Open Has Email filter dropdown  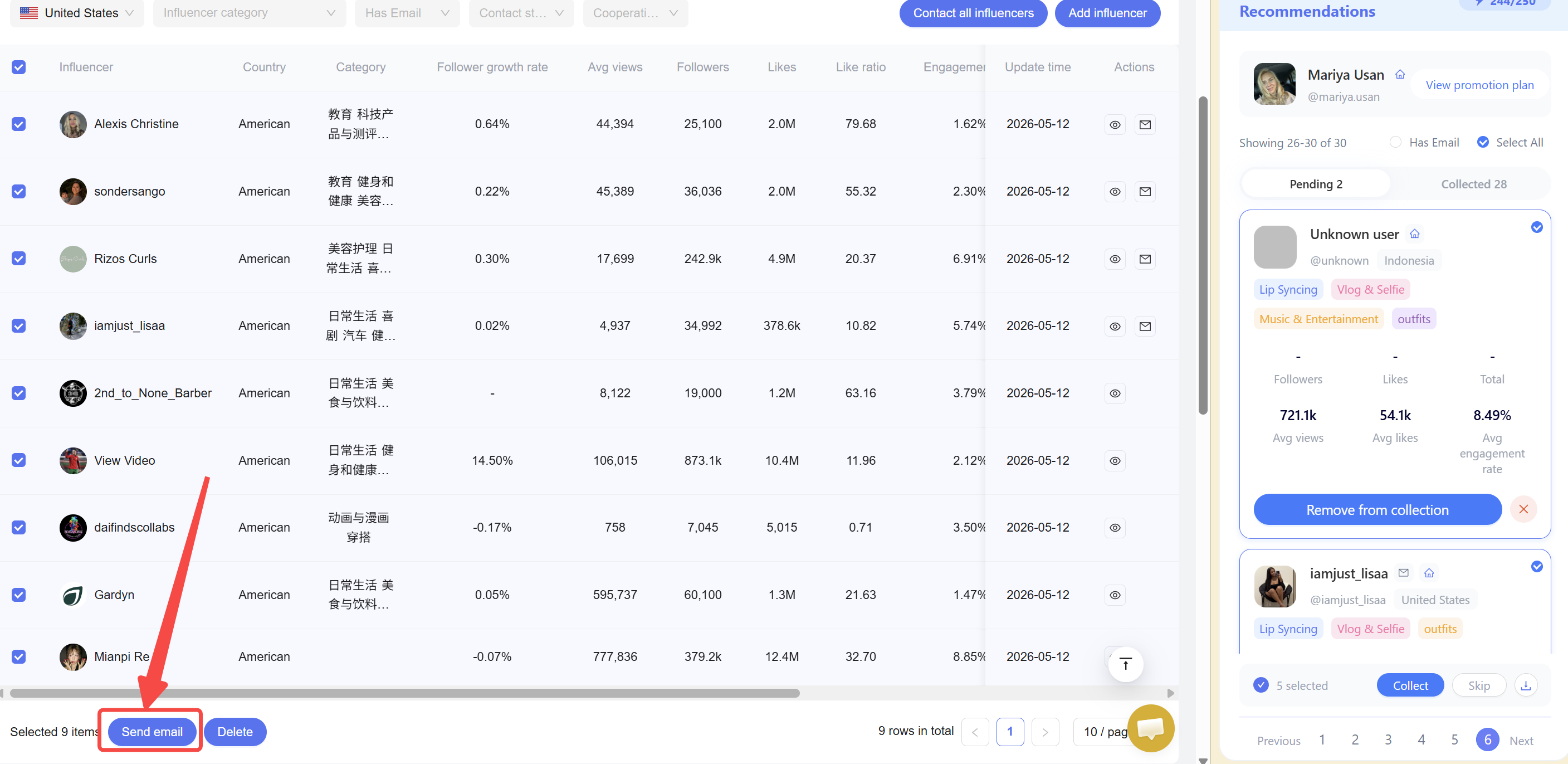[407, 13]
